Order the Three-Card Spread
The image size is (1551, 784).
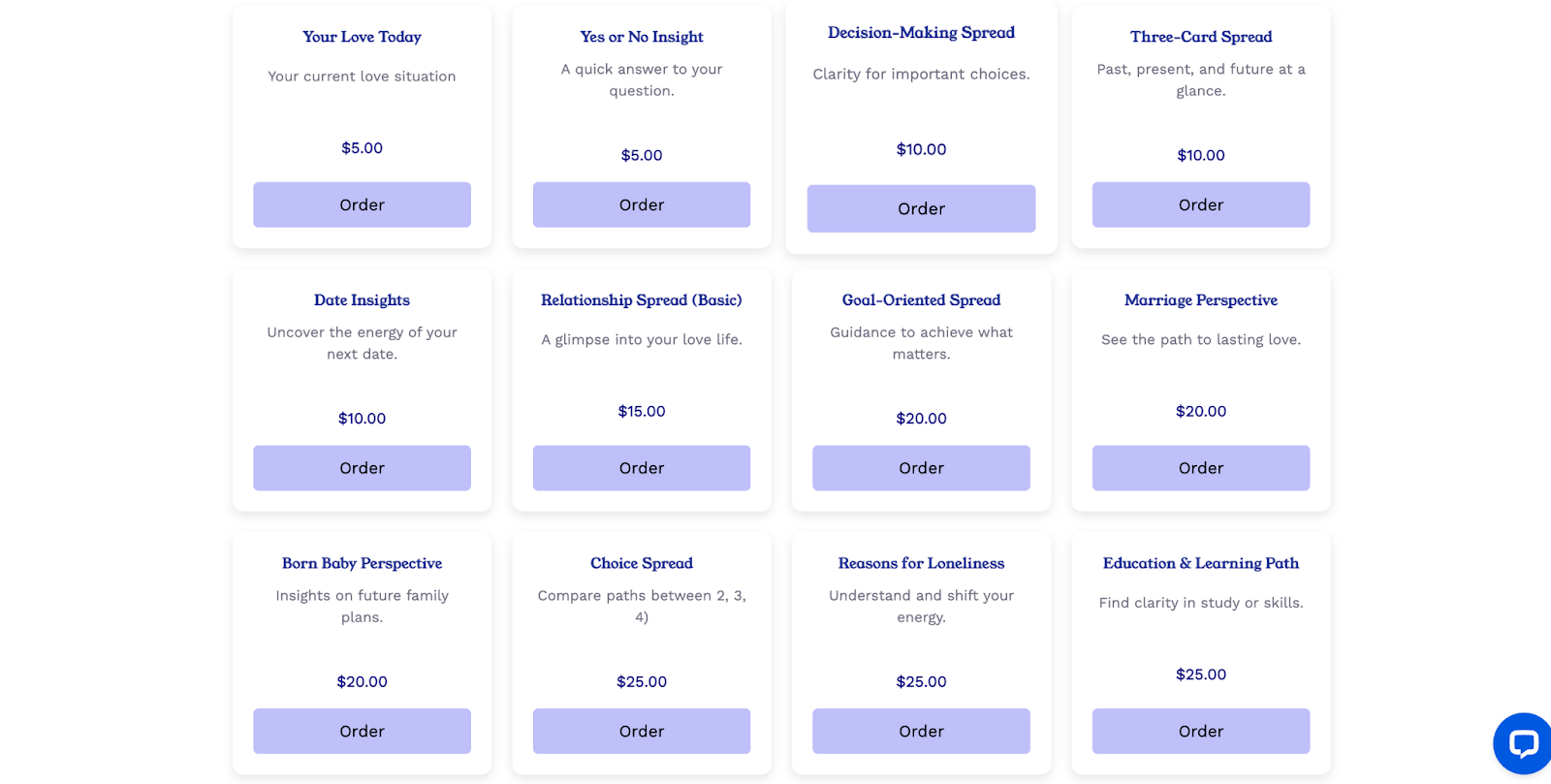(x=1200, y=204)
